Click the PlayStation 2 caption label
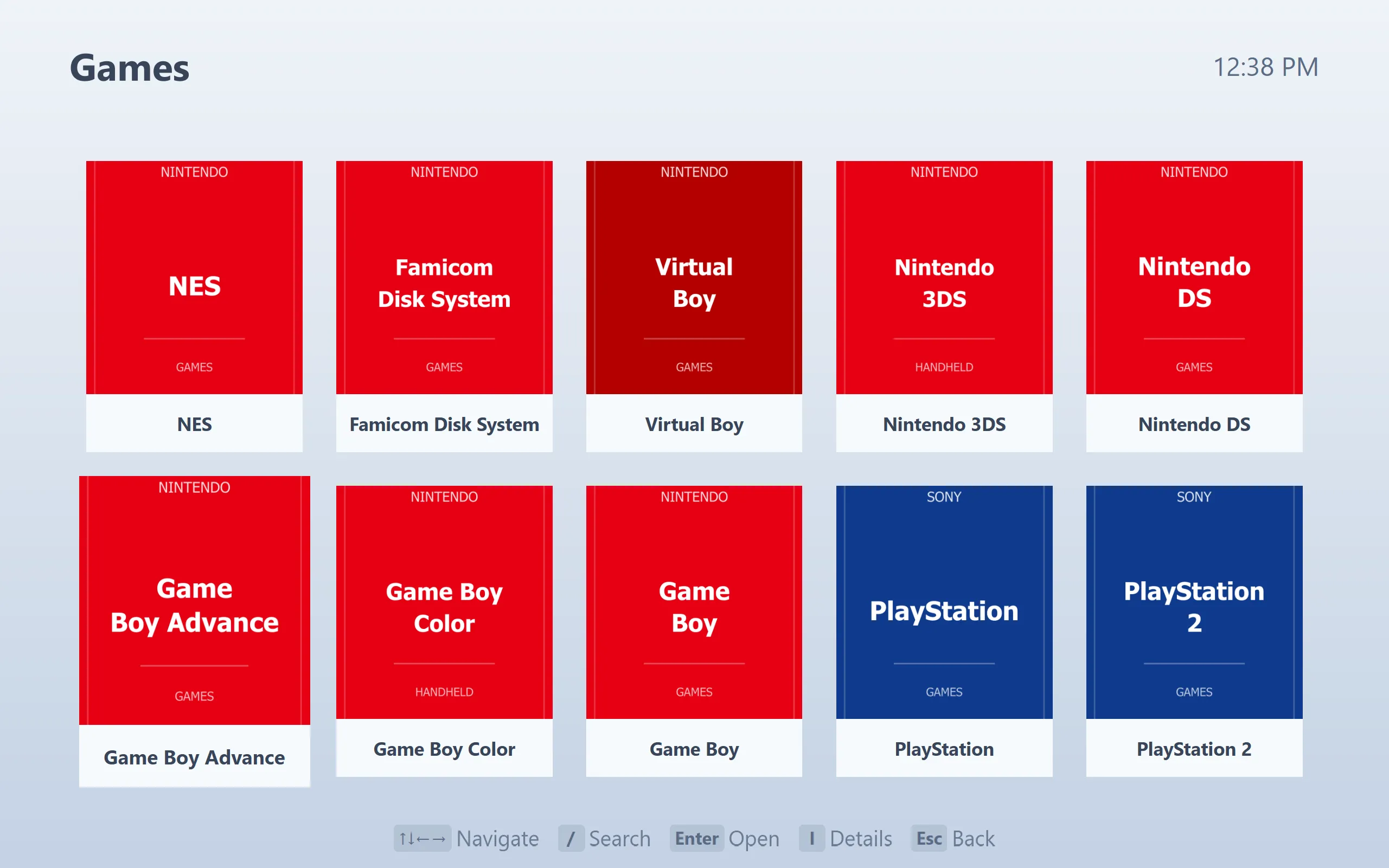The width and height of the screenshot is (1389, 868). [1194, 749]
